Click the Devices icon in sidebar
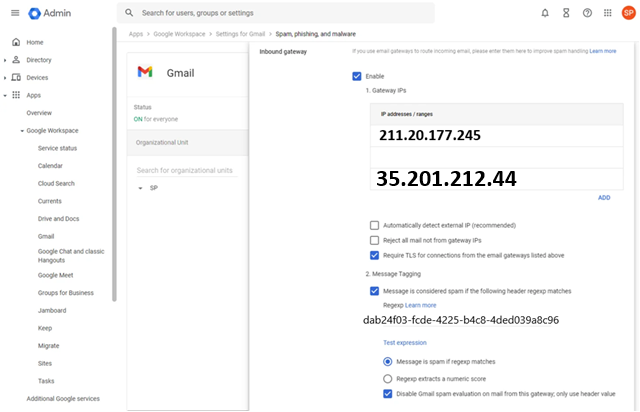The height and width of the screenshot is (412, 640). click(x=16, y=77)
